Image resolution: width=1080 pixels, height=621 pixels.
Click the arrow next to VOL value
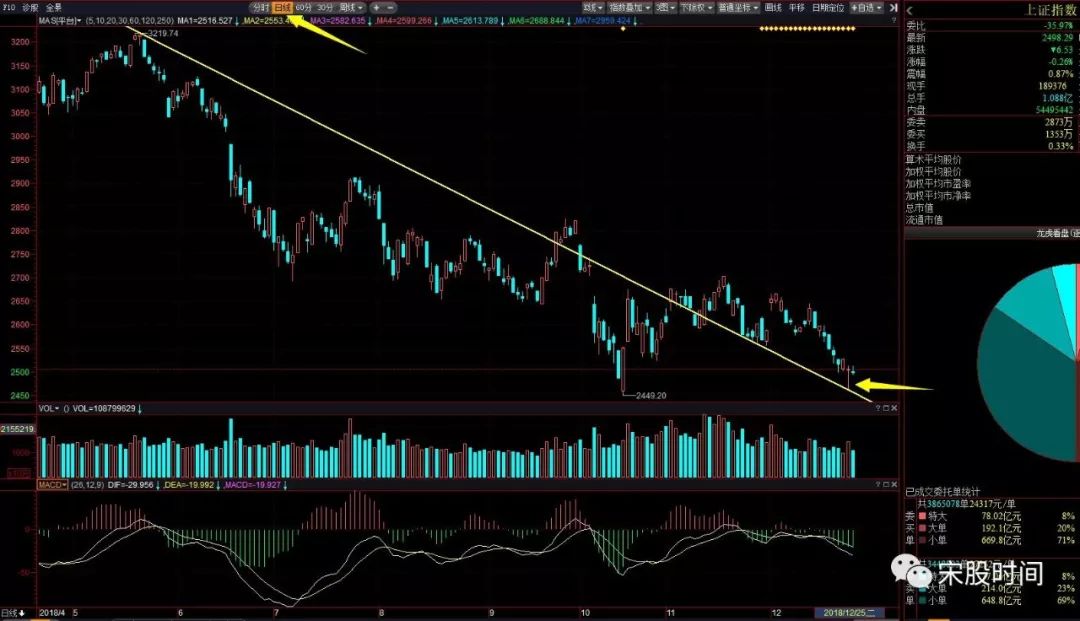[139, 409]
